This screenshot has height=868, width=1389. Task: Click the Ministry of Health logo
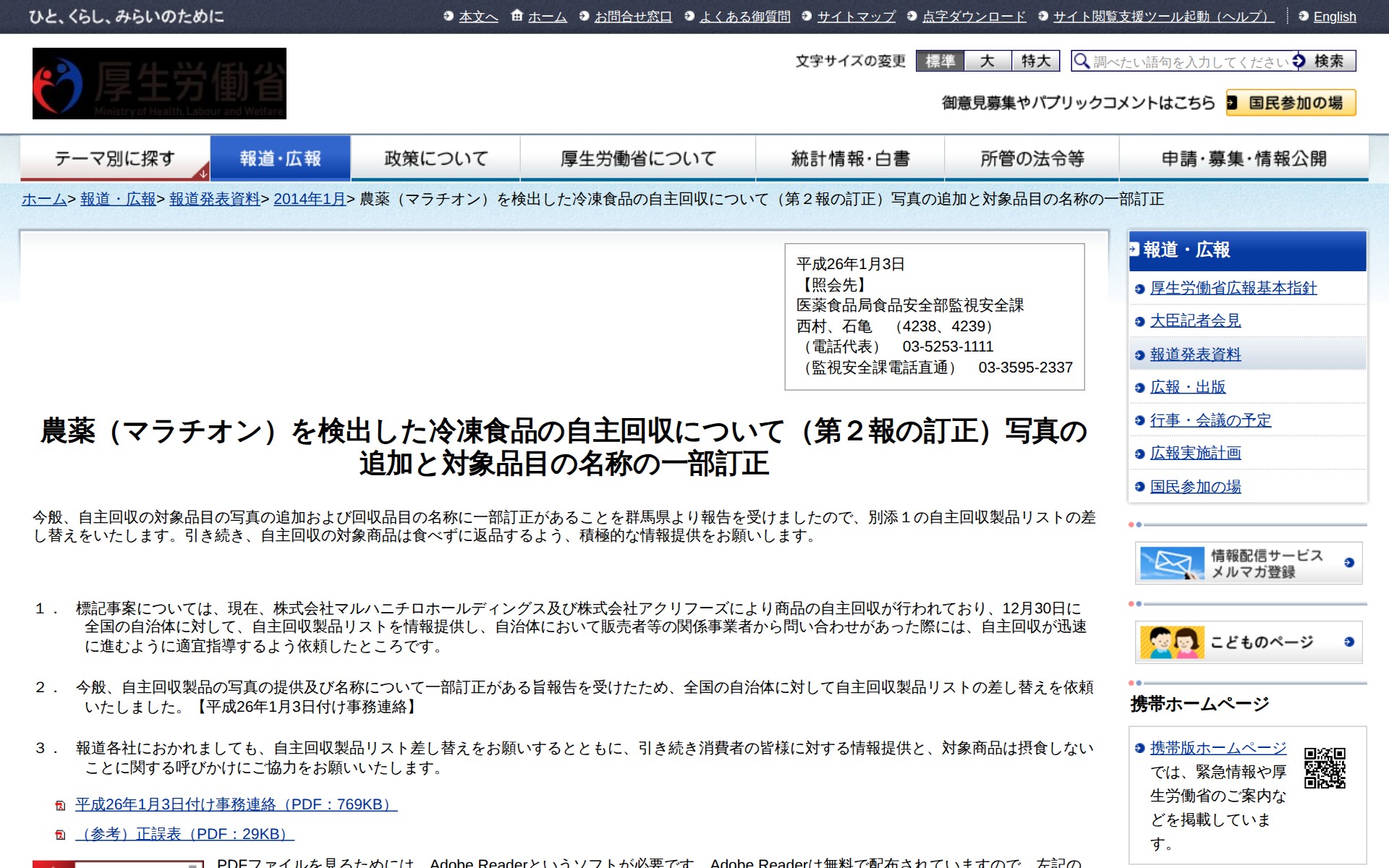coord(159,83)
